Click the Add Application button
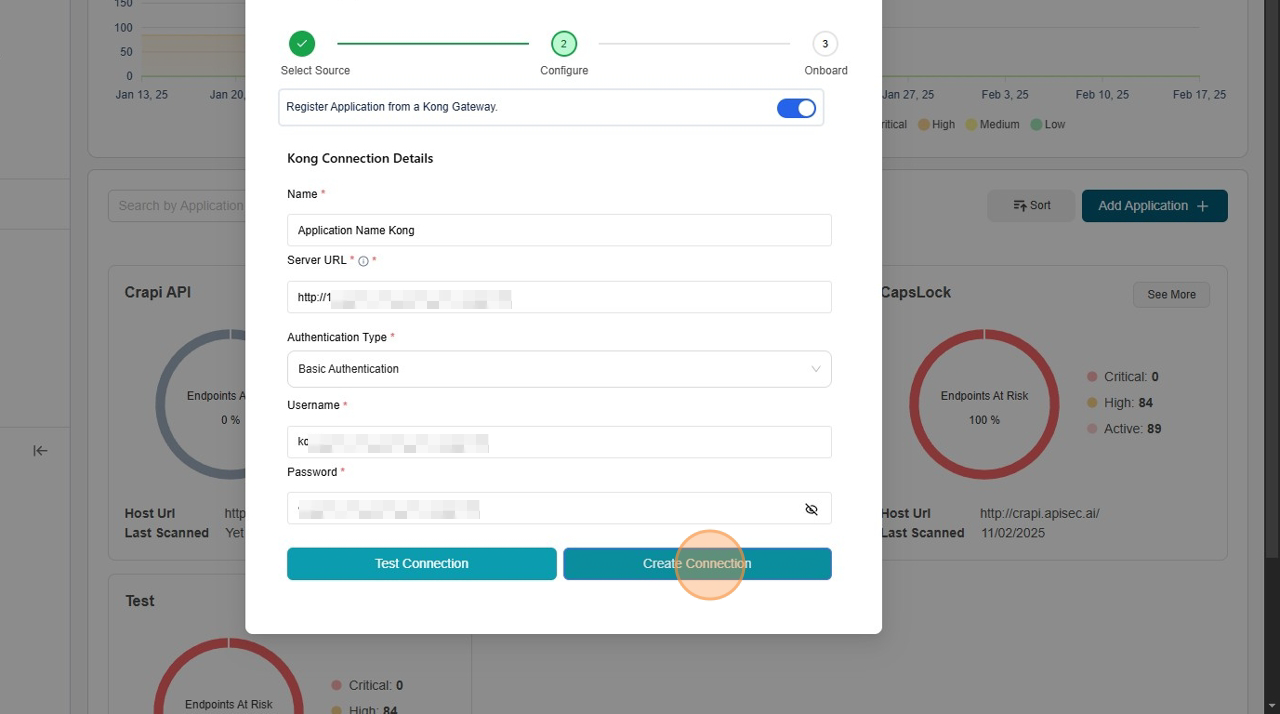1280x714 pixels. tap(1154, 206)
